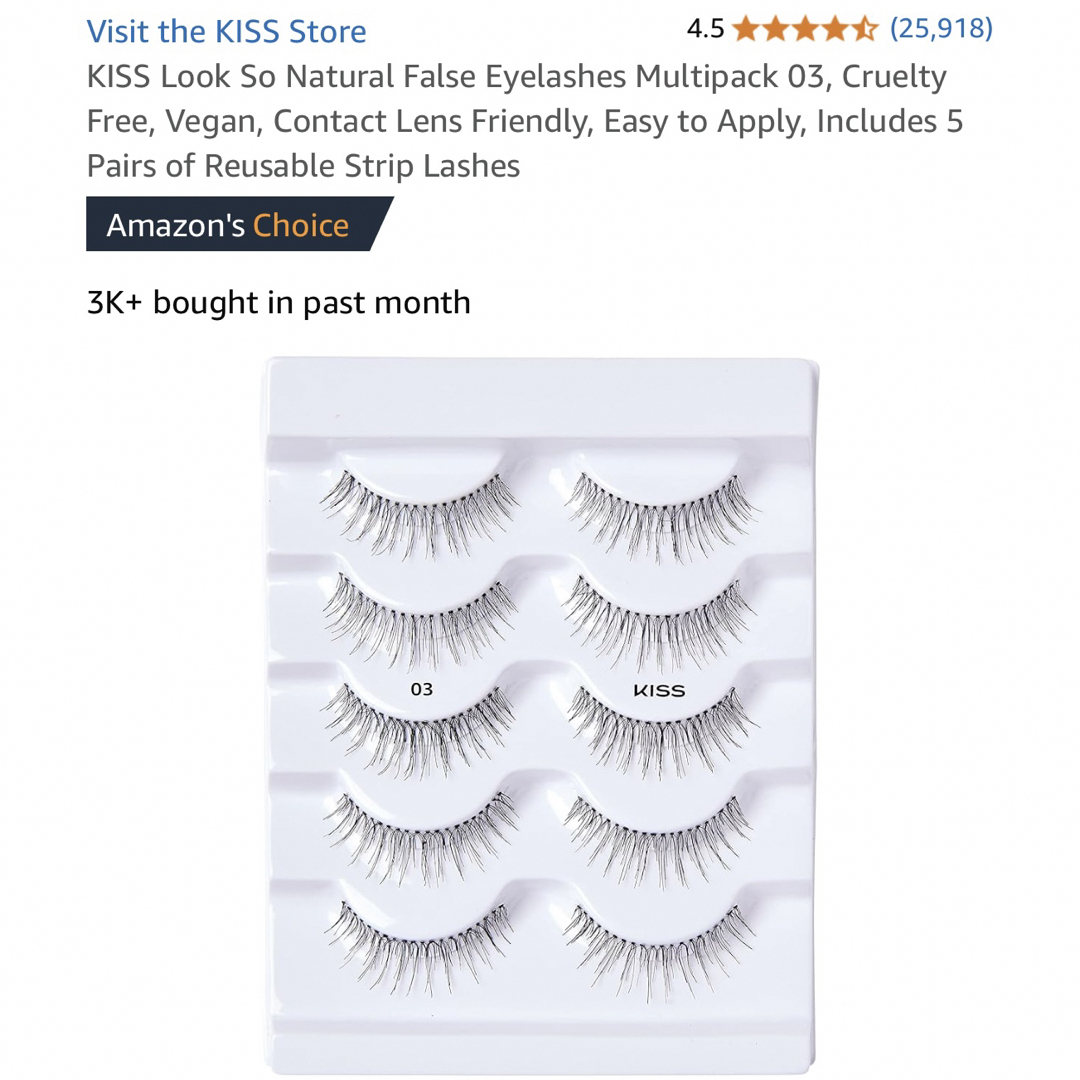The image size is (1080, 1080).
Task: Click the 4.5 rating number
Action: pyautogui.click(x=705, y=29)
